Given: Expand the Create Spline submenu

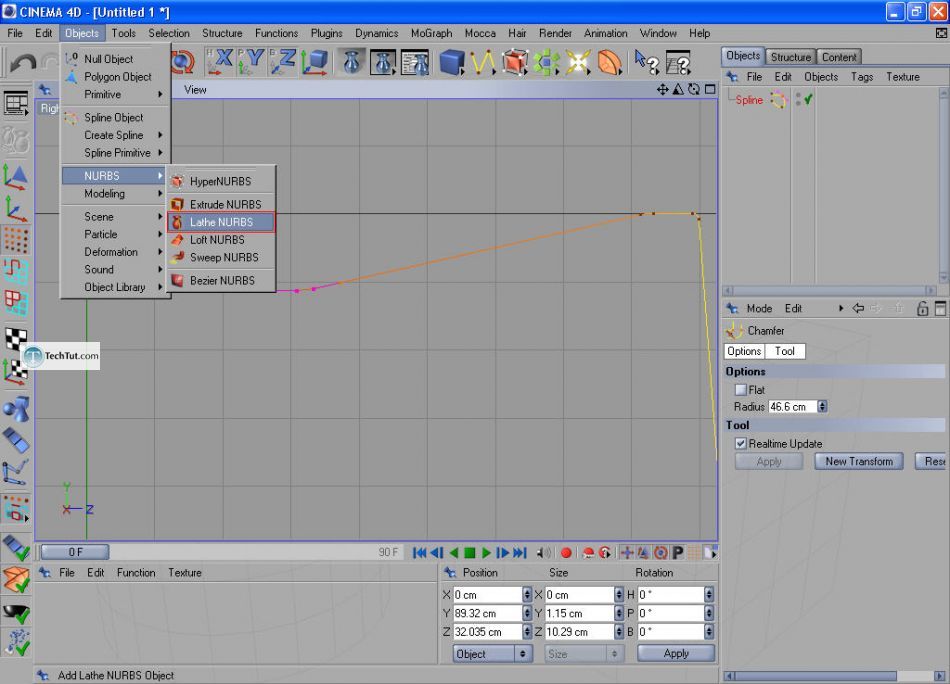Looking at the screenshot, I should click(x=116, y=135).
